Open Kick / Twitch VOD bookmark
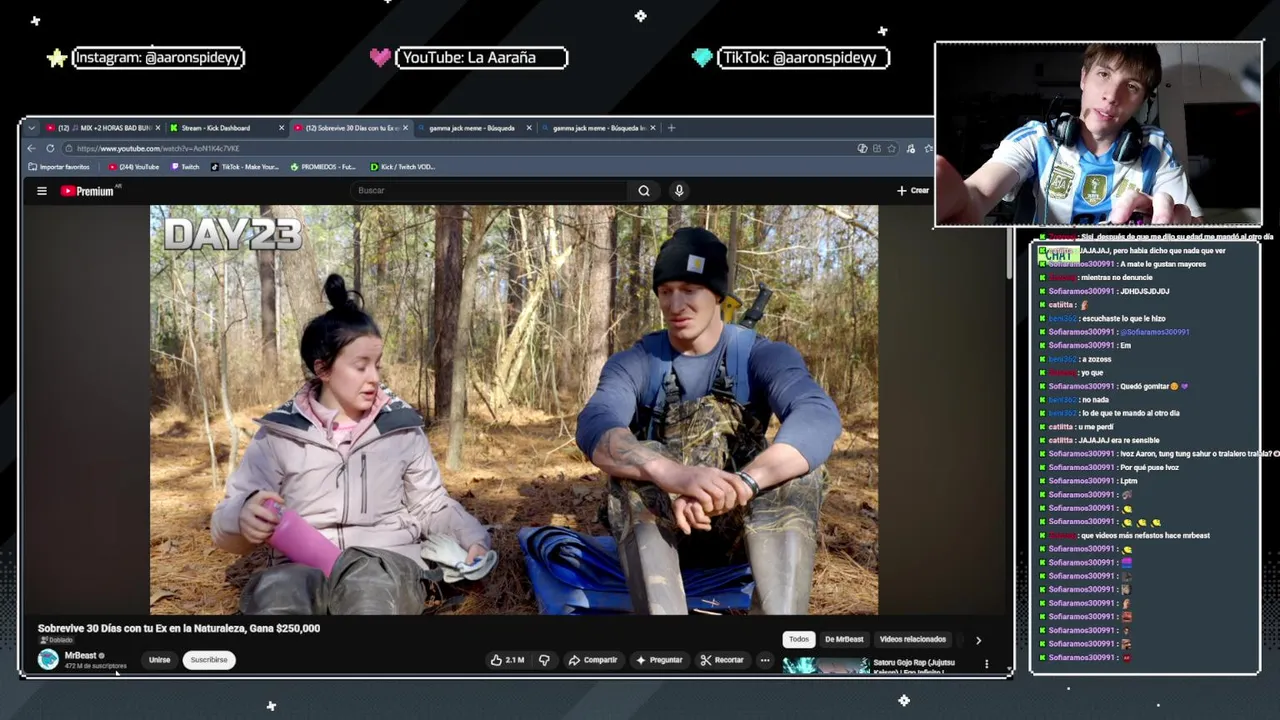Image resolution: width=1280 pixels, height=720 pixels. (x=403, y=167)
